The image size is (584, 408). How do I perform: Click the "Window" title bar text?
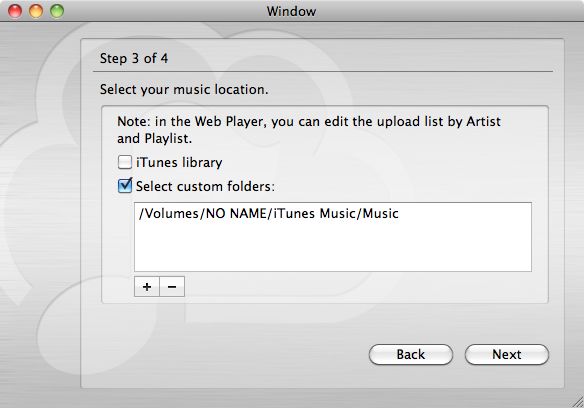[x=291, y=11]
